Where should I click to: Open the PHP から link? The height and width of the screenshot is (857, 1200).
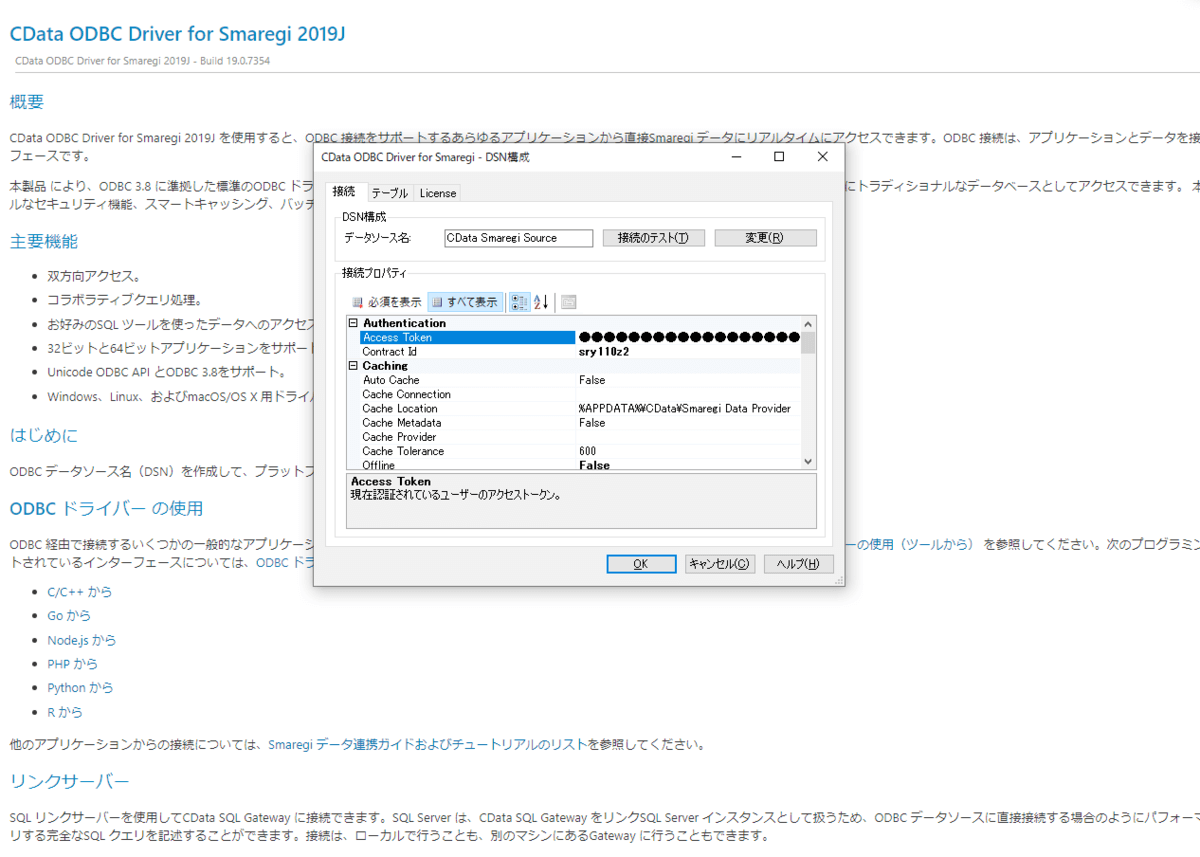click(73, 664)
